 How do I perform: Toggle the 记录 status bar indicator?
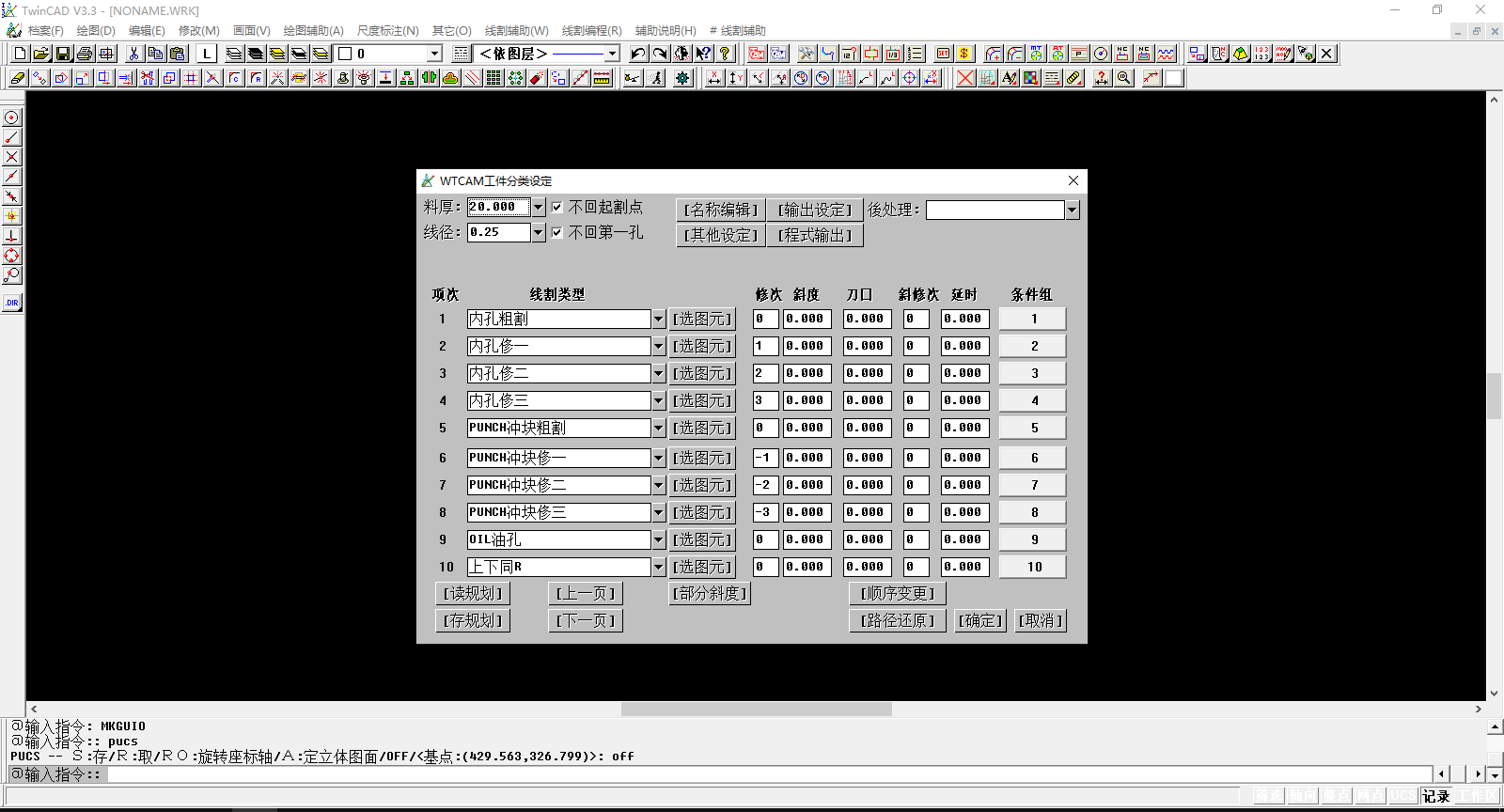[x=1436, y=796]
